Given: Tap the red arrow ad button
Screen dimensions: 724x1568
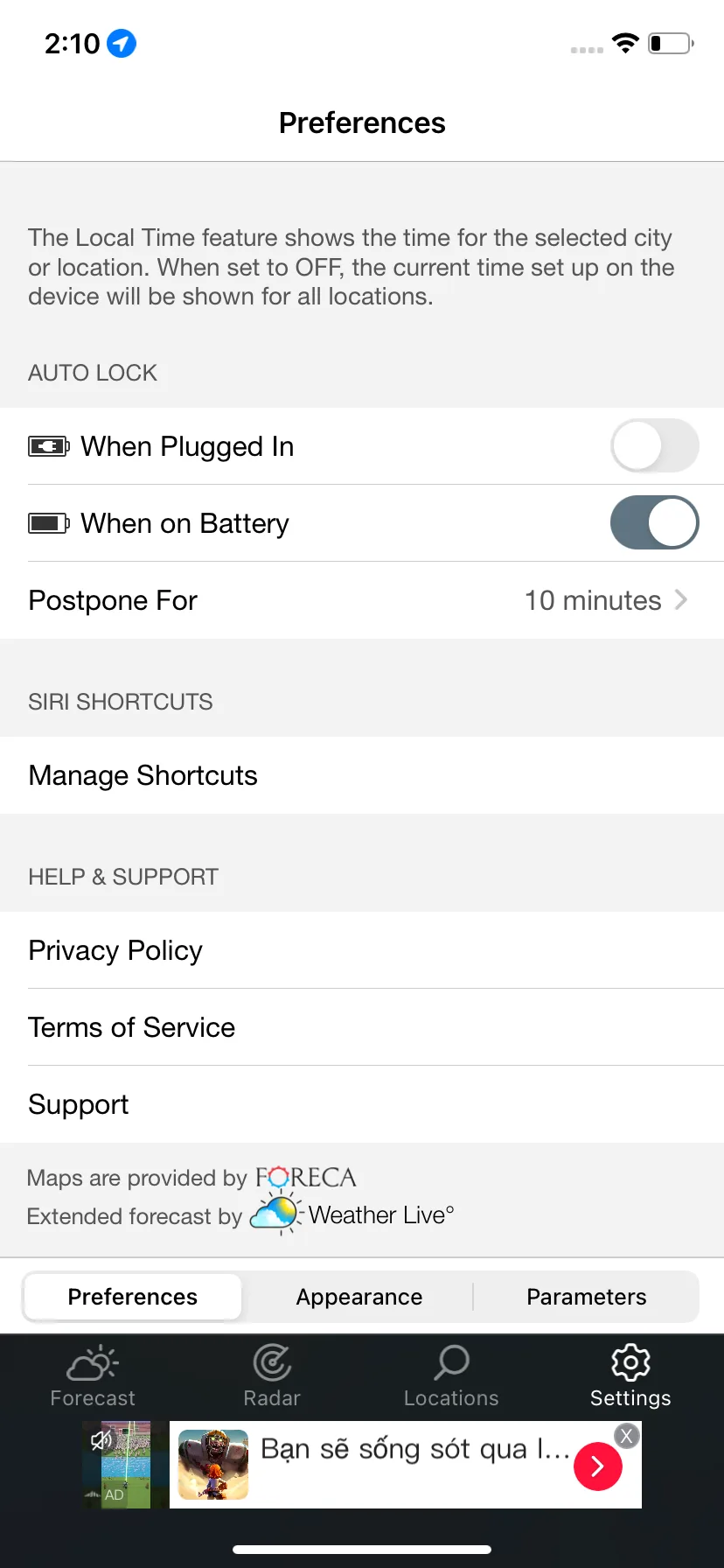Looking at the screenshot, I should (x=598, y=1466).
